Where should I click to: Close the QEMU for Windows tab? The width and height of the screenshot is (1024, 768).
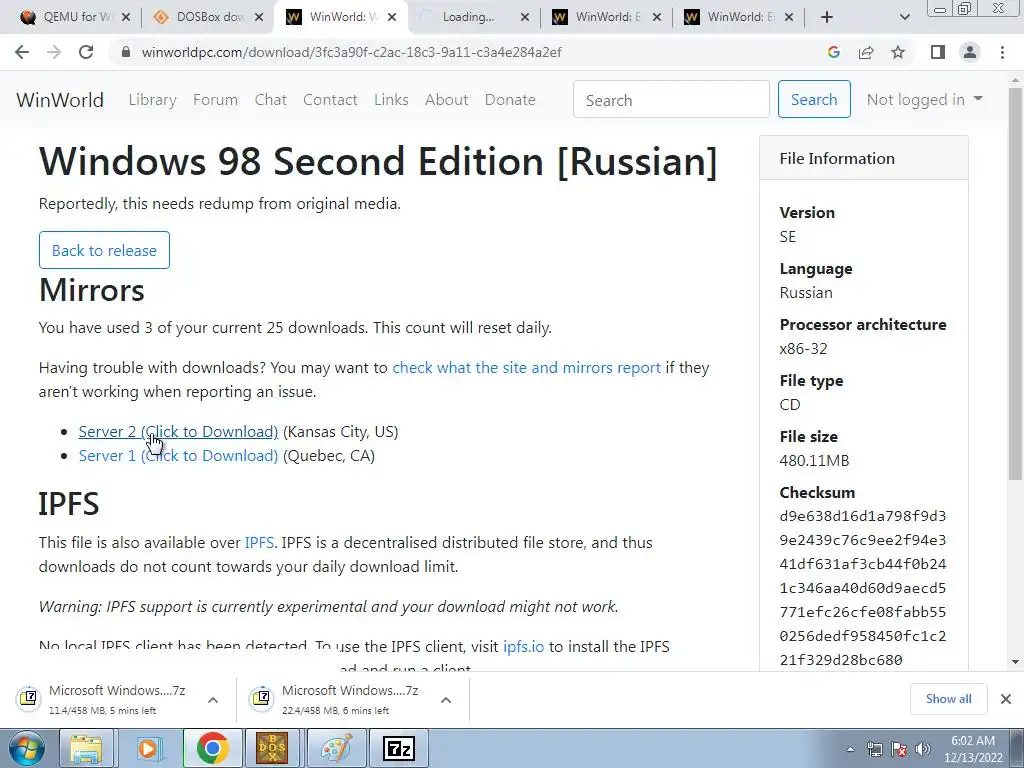126,17
